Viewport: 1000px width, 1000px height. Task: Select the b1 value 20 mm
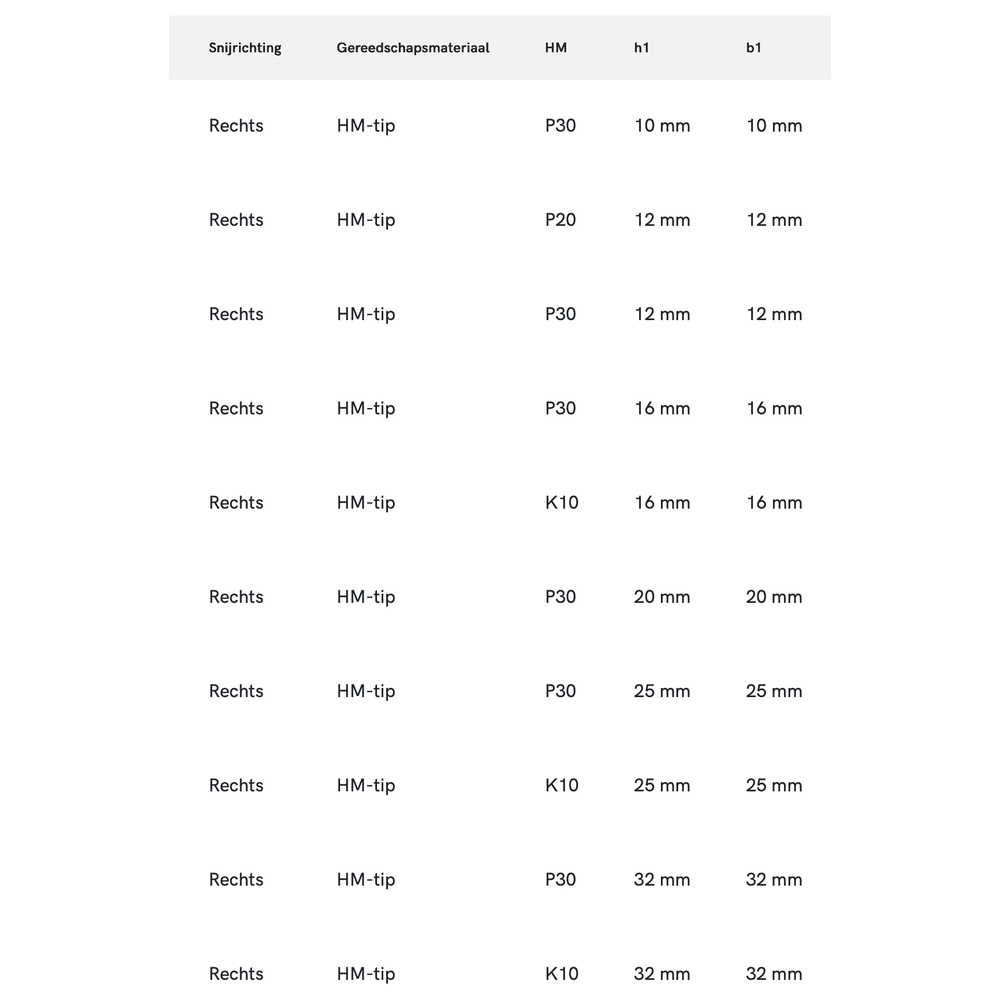tap(774, 597)
